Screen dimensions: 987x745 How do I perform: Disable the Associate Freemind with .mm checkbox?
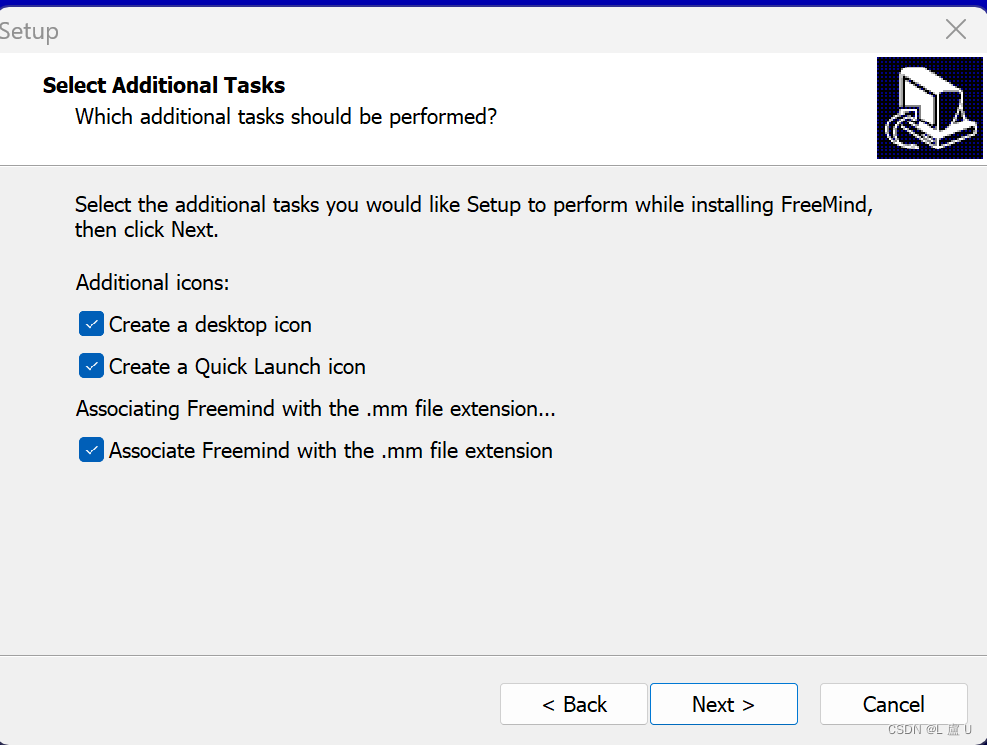(x=92, y=450)
